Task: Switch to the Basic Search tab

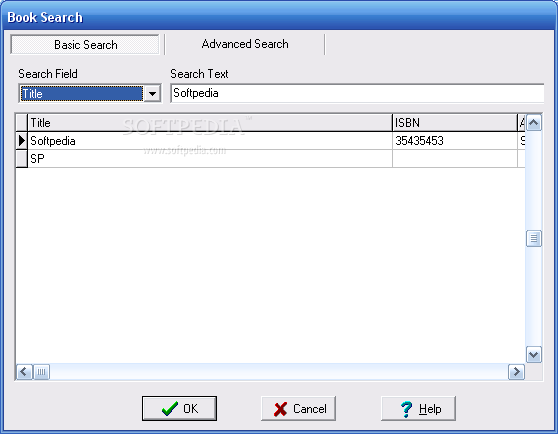Action: (x=85, y=44)
